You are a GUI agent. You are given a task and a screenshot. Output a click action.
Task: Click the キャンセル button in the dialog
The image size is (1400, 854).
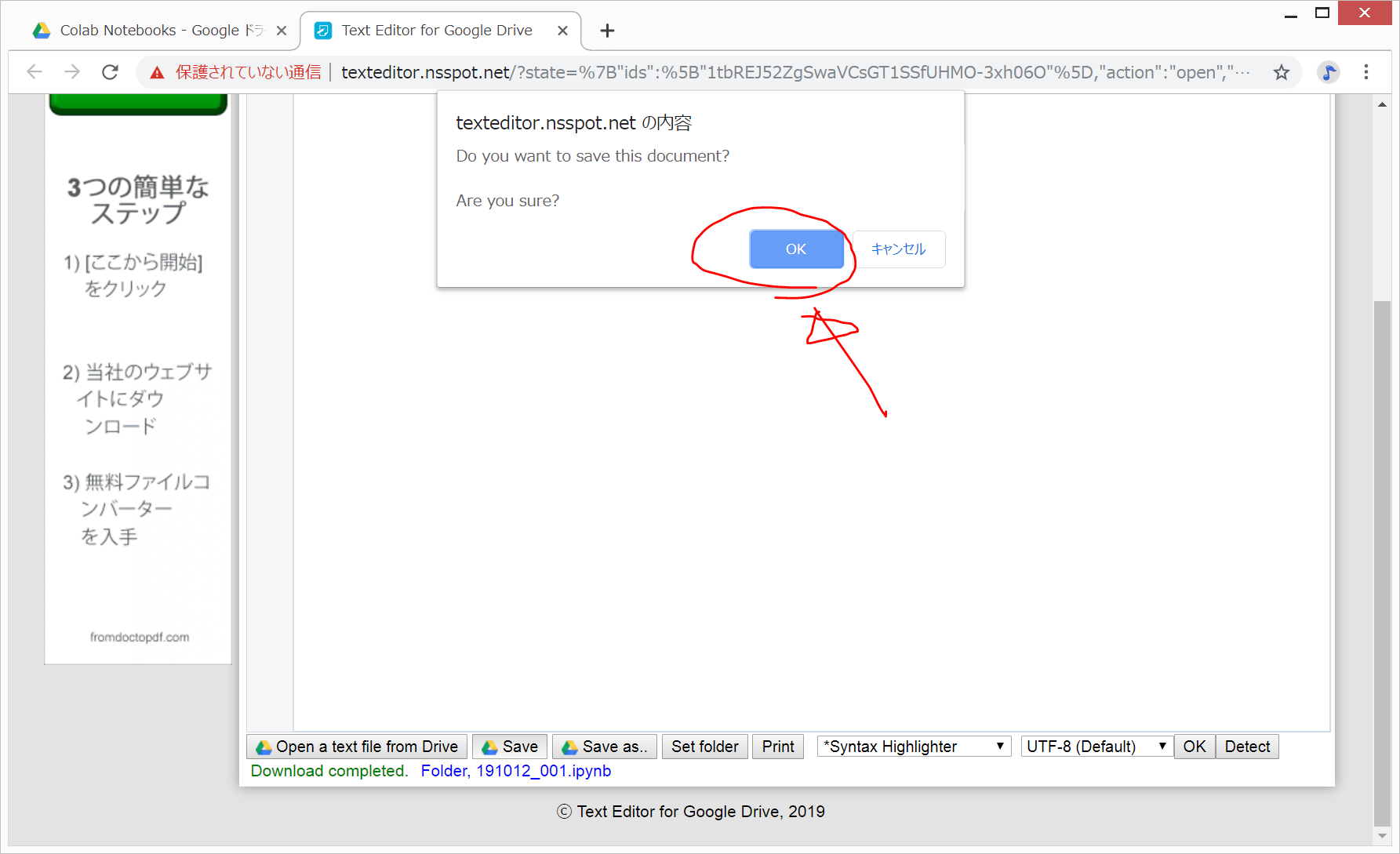point(898,249)
